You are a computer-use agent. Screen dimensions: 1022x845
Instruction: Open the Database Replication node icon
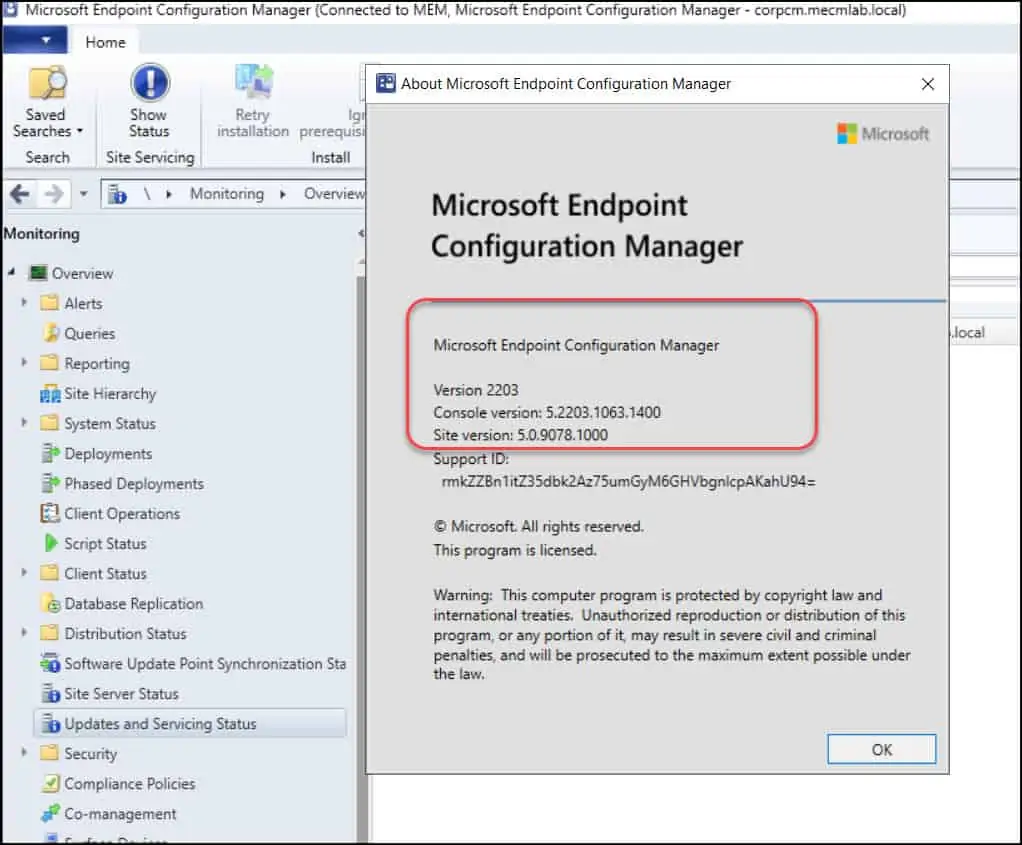coord(50,604)
